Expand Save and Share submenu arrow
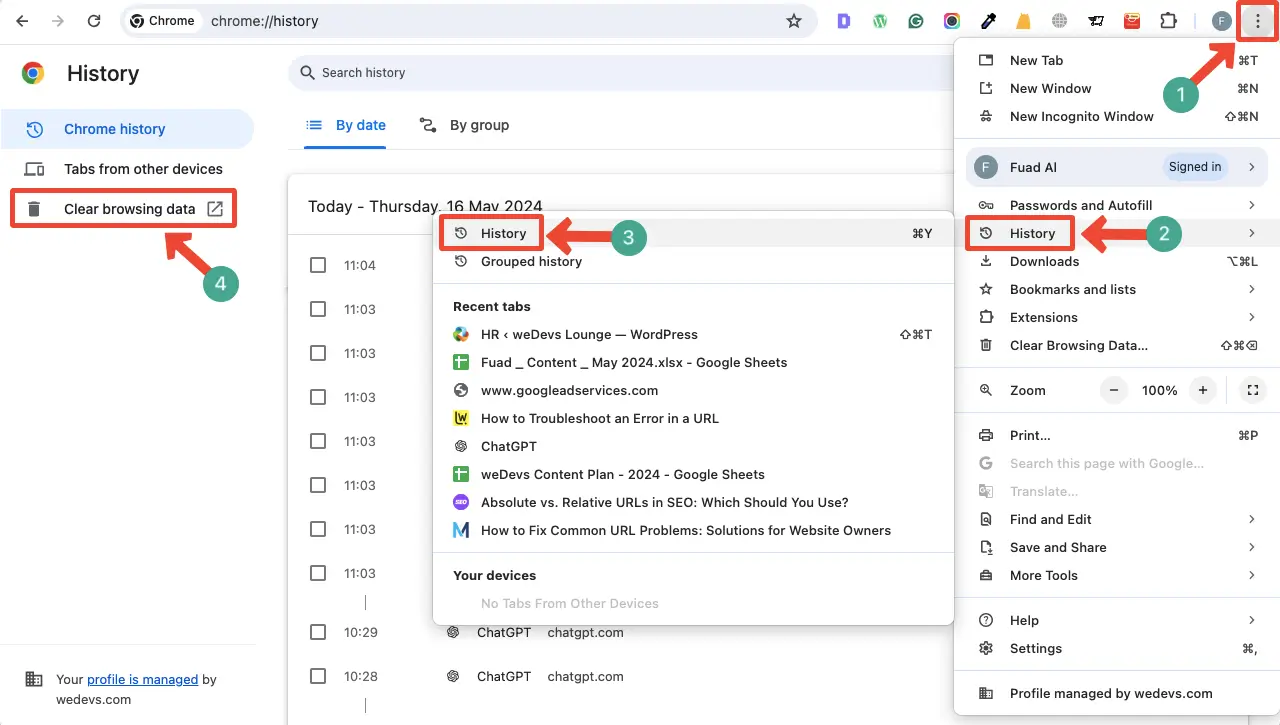Screen dimensions: 1280x725 1251,547
